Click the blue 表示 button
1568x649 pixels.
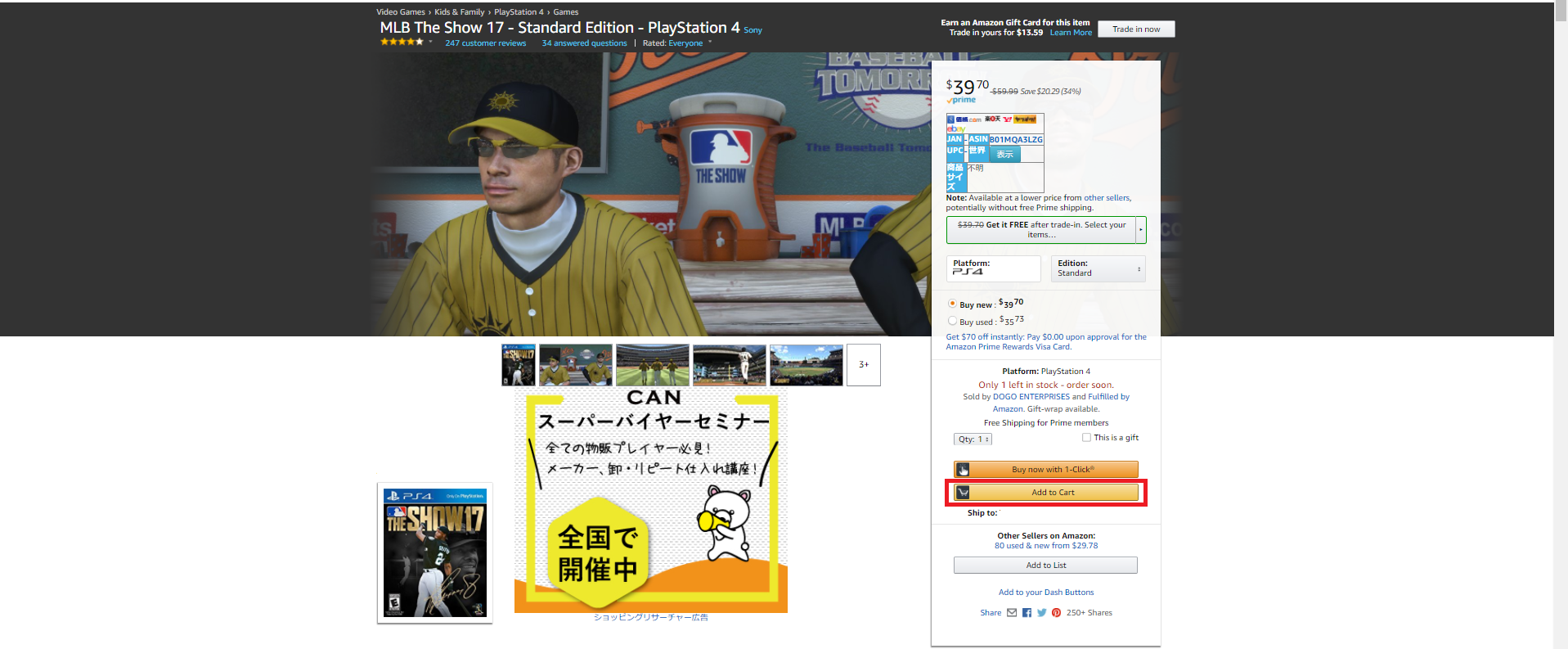pyautogui.click(x=1004, y=154)
